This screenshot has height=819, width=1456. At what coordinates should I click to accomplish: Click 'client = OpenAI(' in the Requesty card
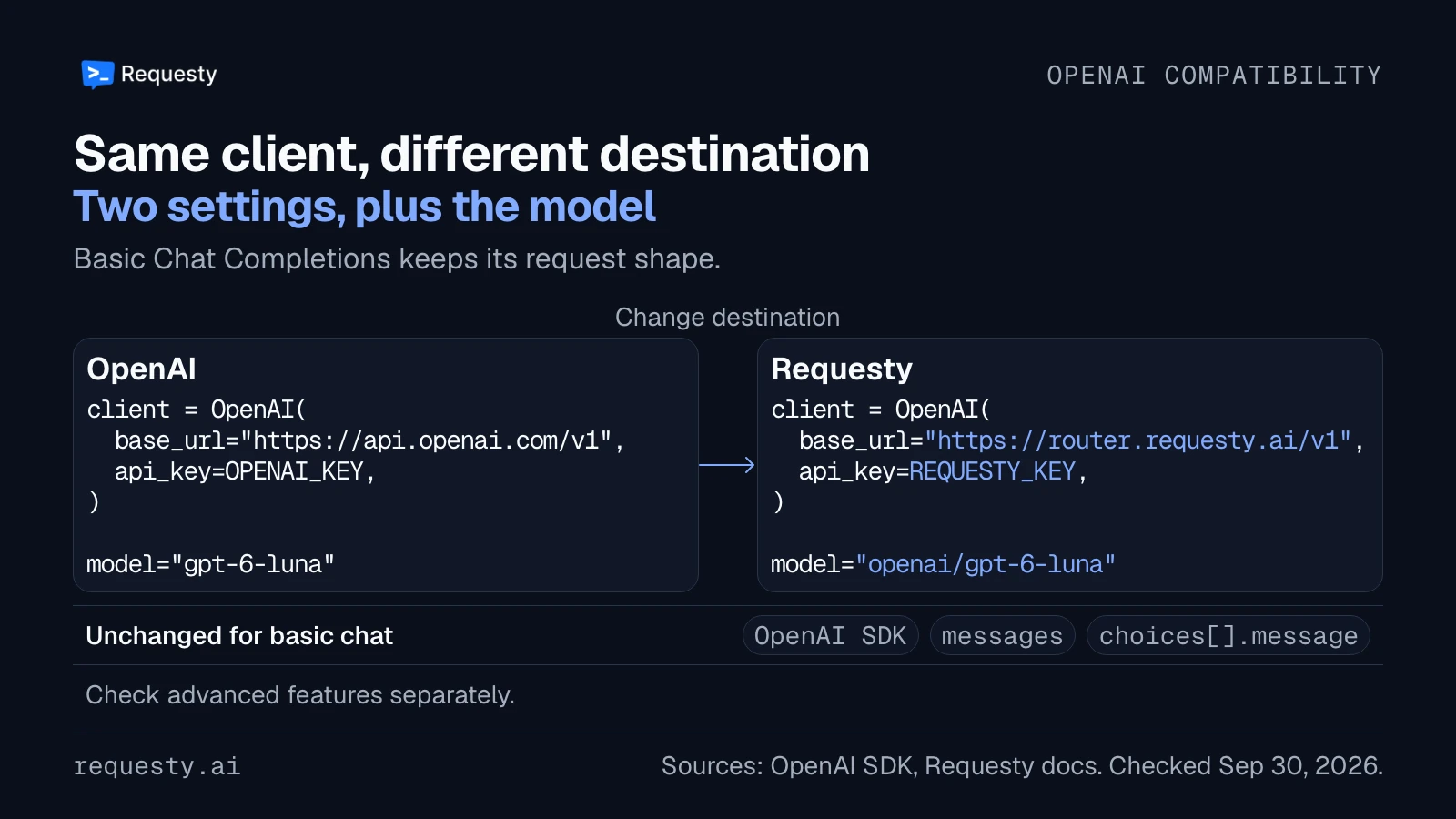tap(881, 410)
